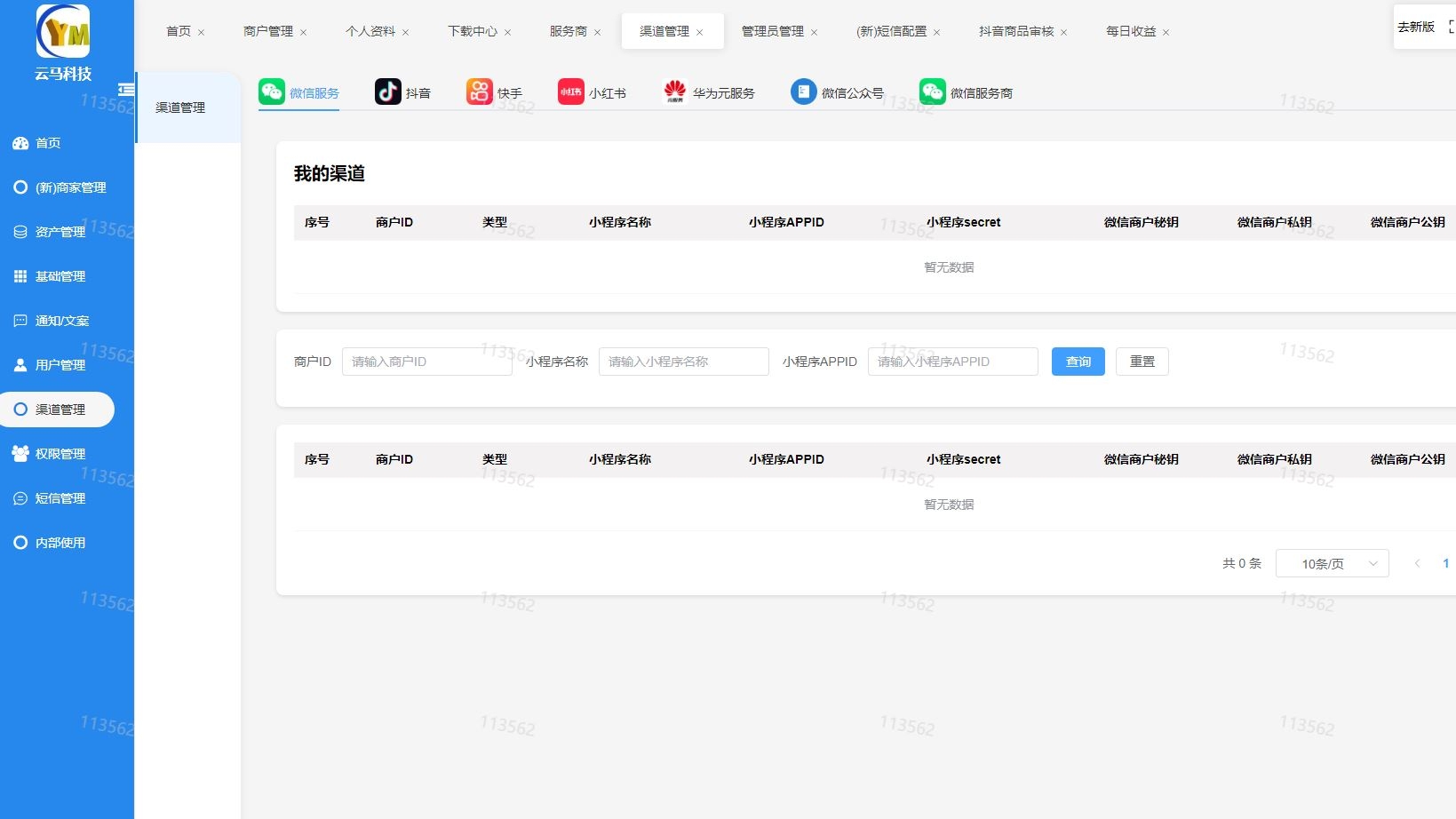The image size is (1456, 819).
Task: Click the 内部使用 circle icon
Action: pyautogui.click(x=20, y=543)
